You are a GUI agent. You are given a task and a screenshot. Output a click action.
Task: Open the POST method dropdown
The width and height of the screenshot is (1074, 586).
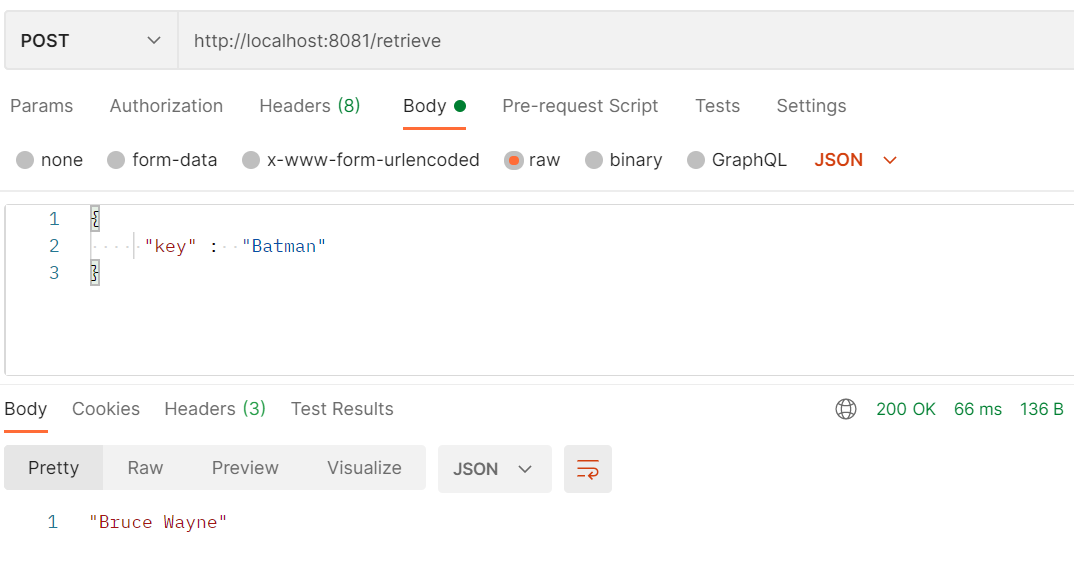[91, 40]
